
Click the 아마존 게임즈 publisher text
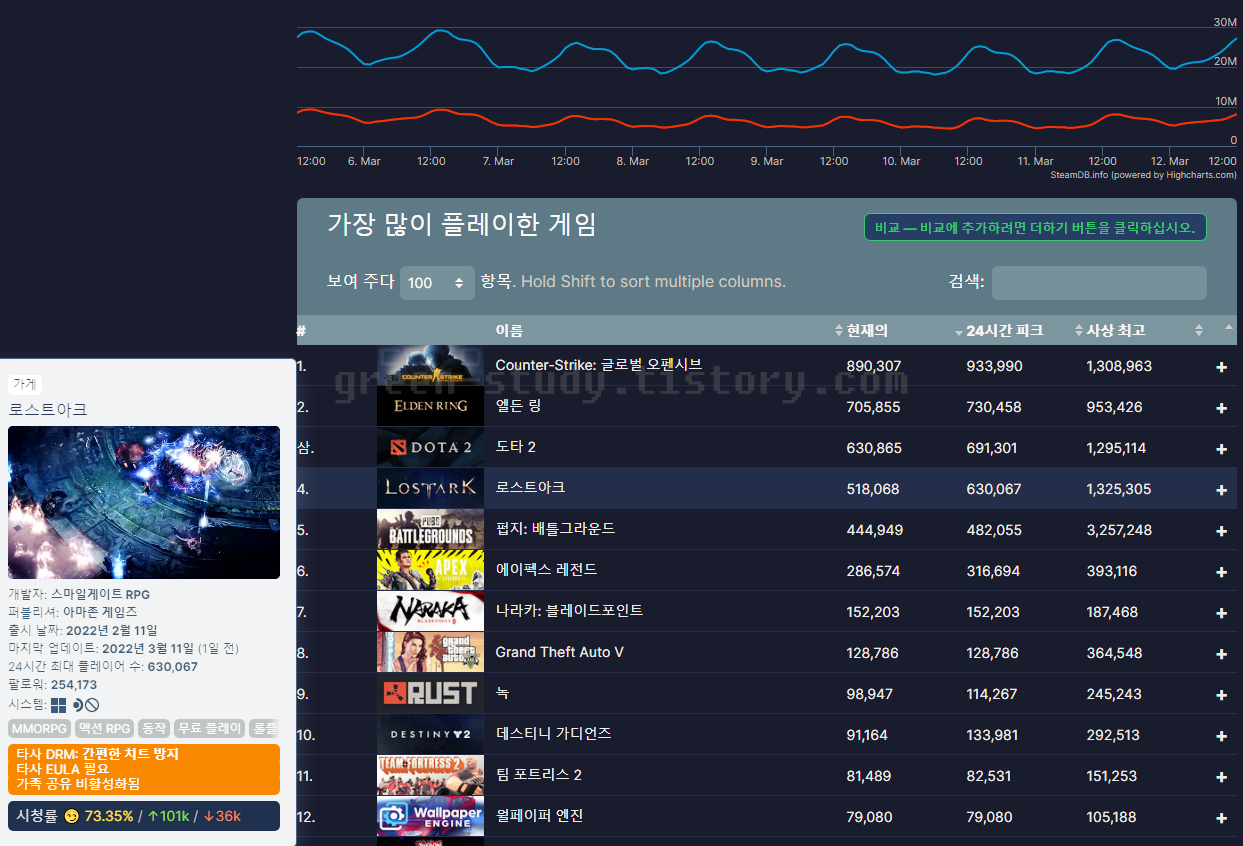[x=100, y=613]
